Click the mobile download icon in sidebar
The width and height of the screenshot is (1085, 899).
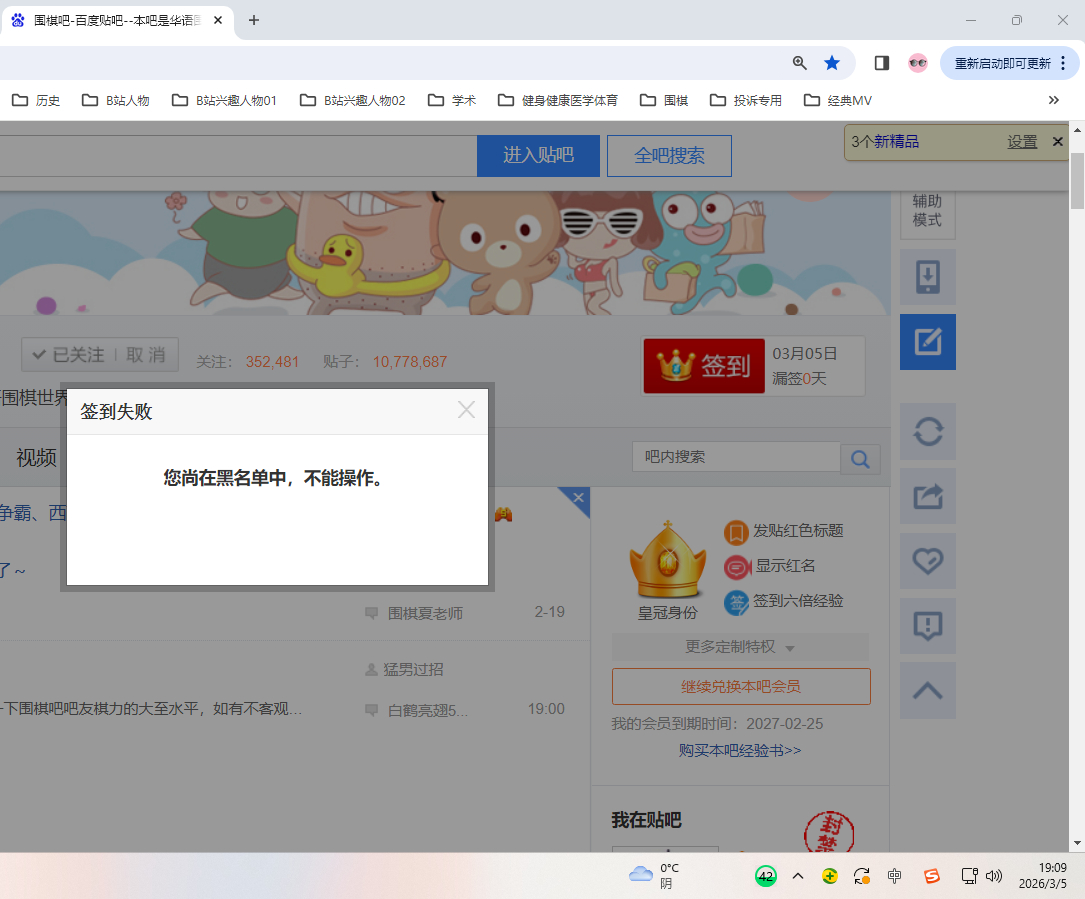pos(928,277)
